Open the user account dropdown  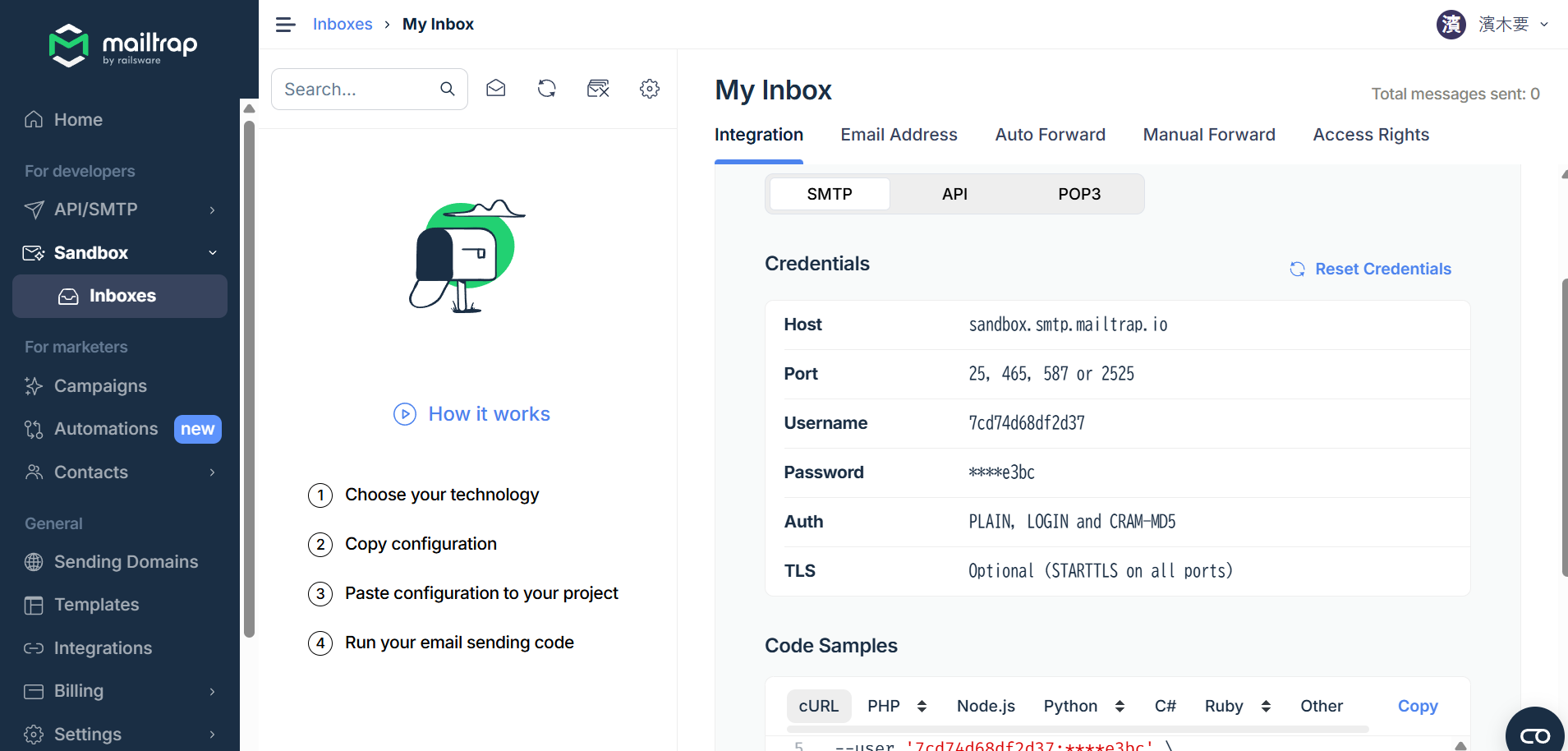(1492, 25)
